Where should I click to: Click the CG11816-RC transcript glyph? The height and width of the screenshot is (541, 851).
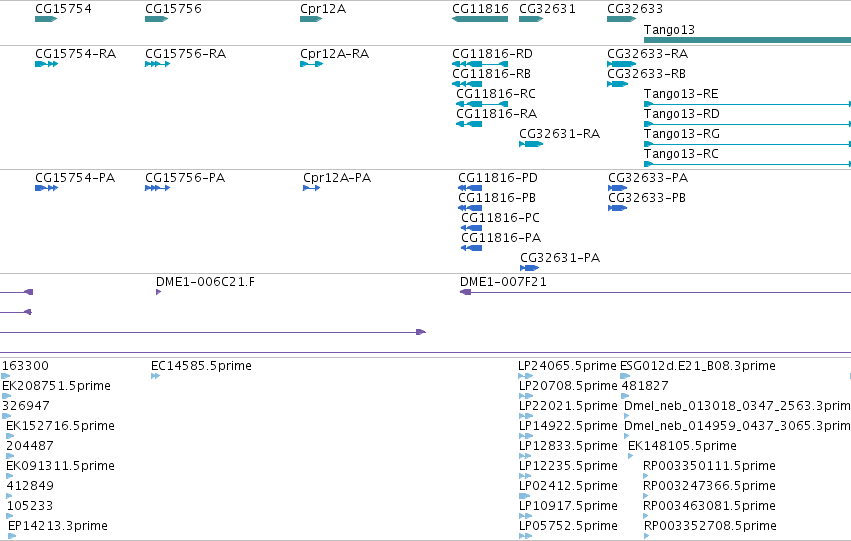pyautogui.click(x=482, y=104)
